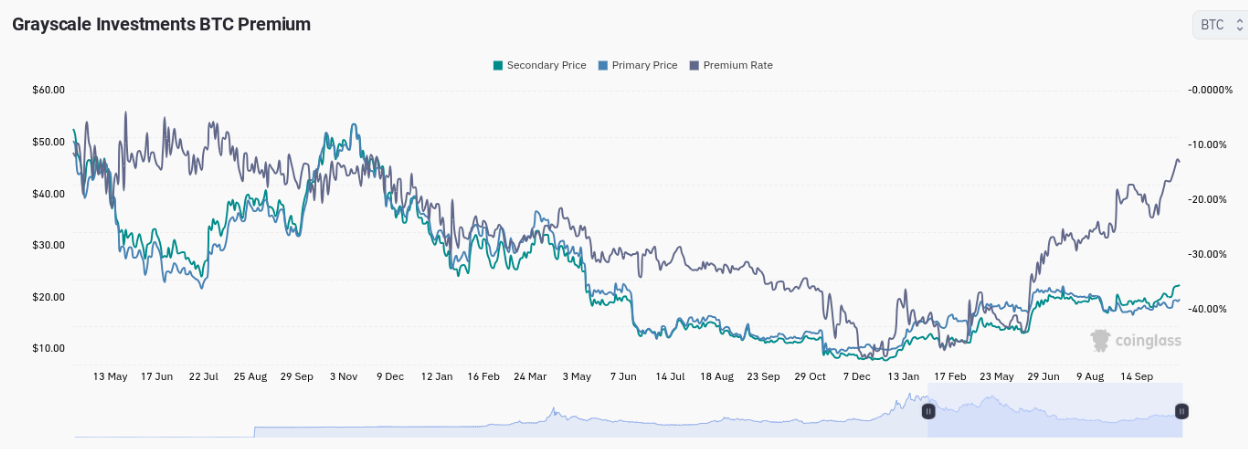Click the Grayscale Investments BTC Premium title
The width and height of the screenshot is (1248, 449).
coord(161,24)
